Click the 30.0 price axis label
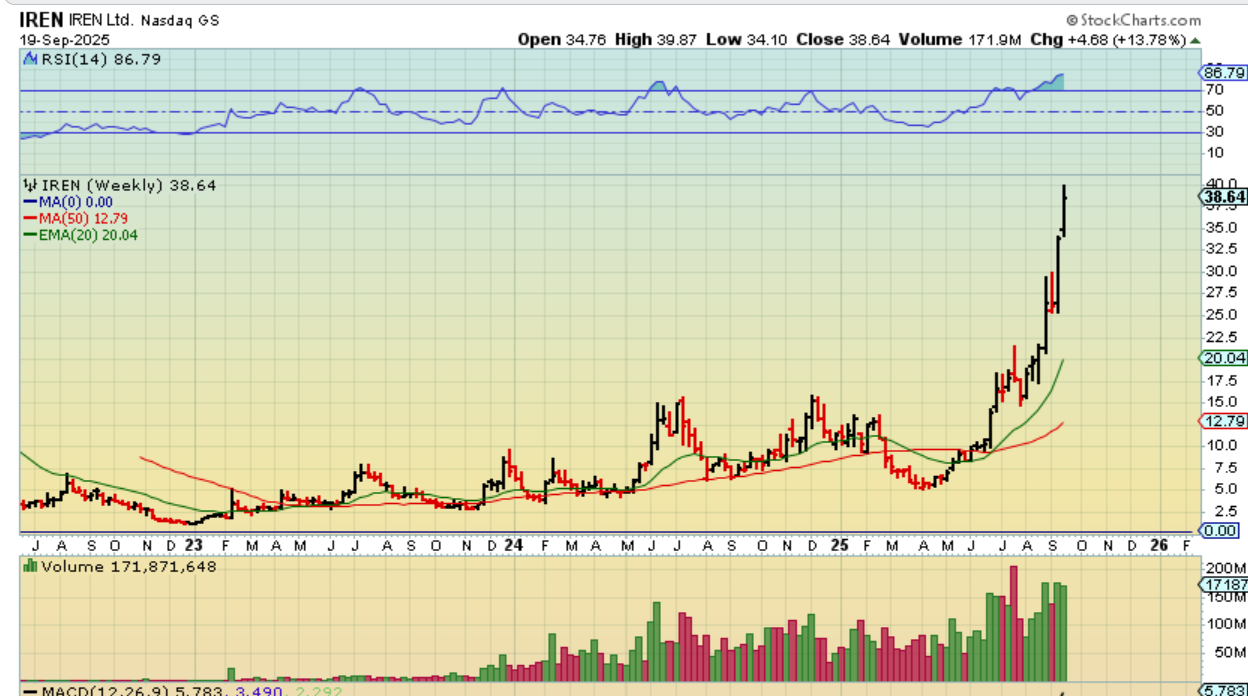The height and width of the screenshot is (696, 1248). tap(1221, 271)
